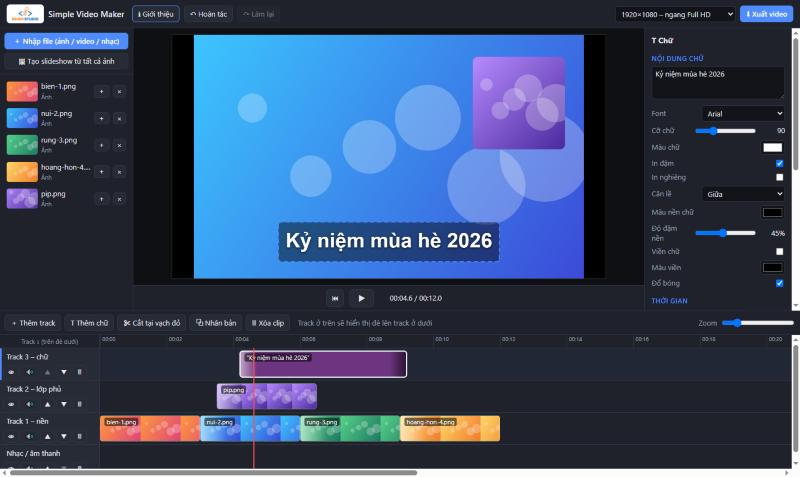Select the bien-1.png clip on Track 1
The height and width of the screenshot is (477, 800).
[x=150, y=429]
